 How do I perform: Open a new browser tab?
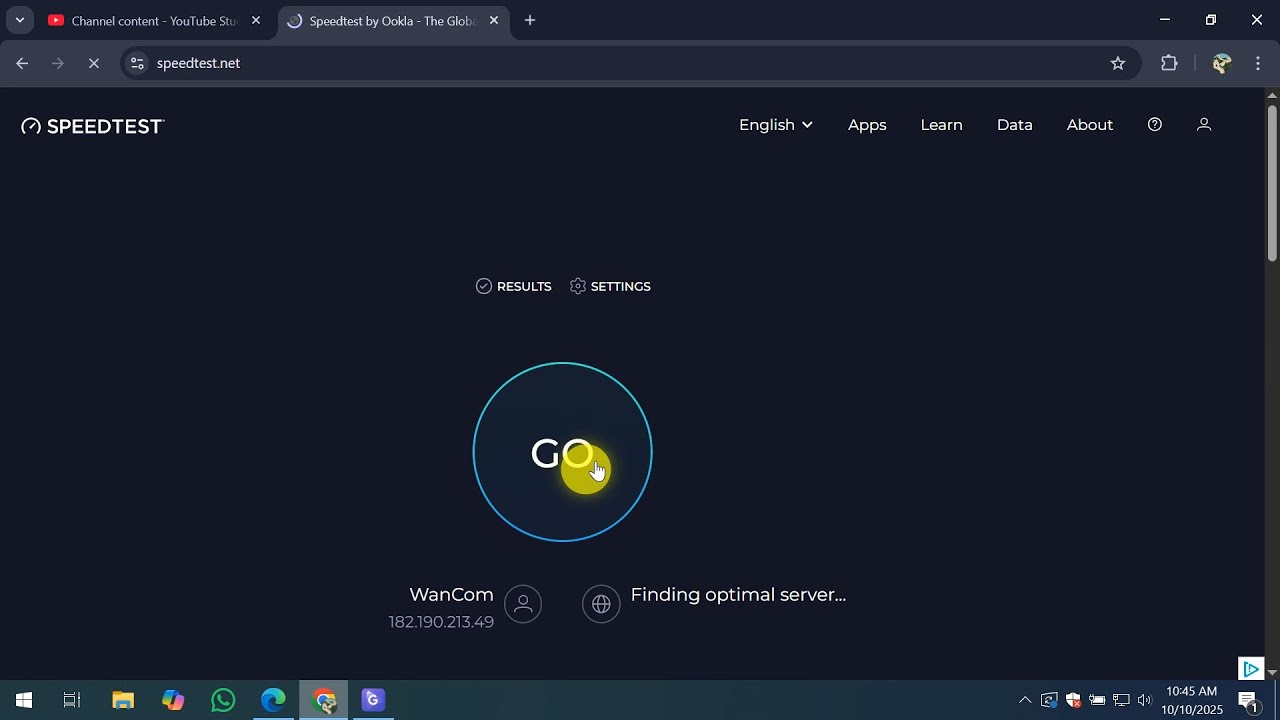click(530, 20)
